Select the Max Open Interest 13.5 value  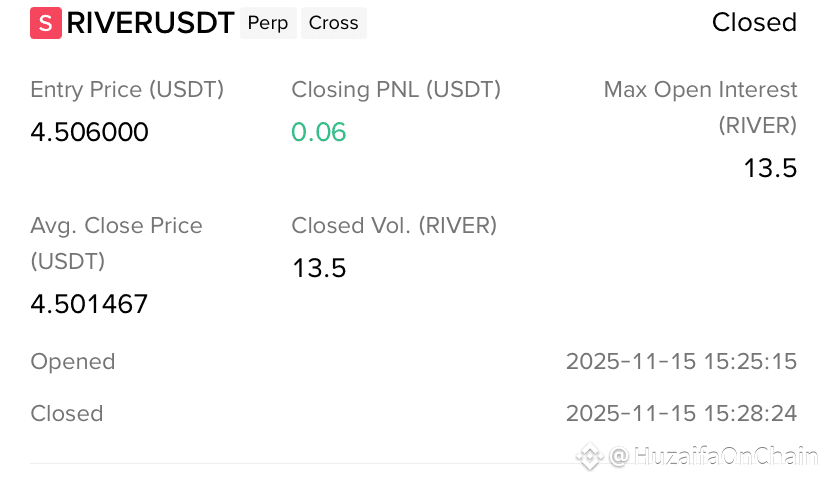[770, 168]
